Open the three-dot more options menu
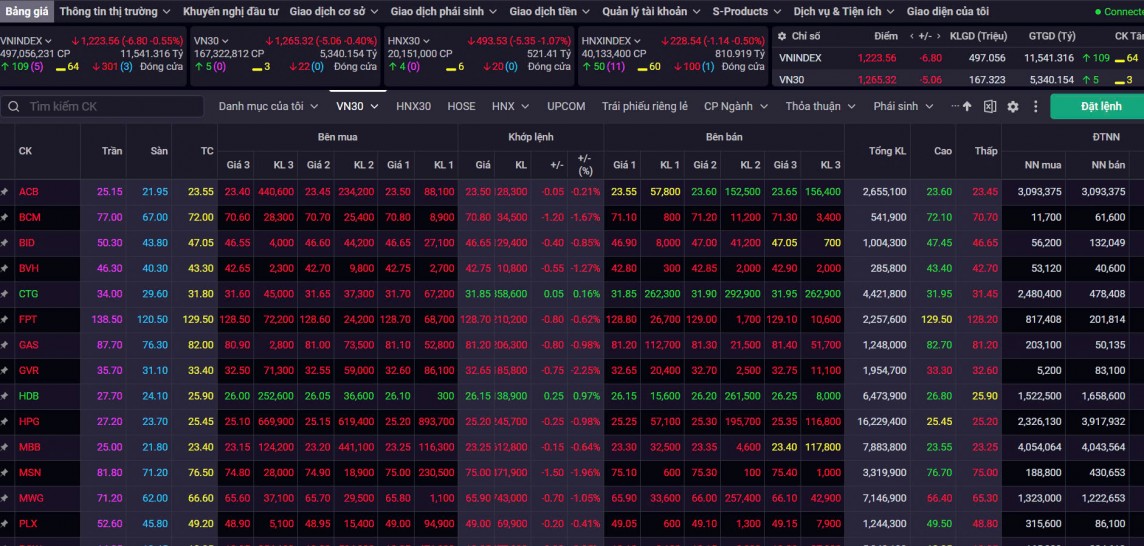The width and height of the screenshot is (1144, 546). pos(1034,106)
